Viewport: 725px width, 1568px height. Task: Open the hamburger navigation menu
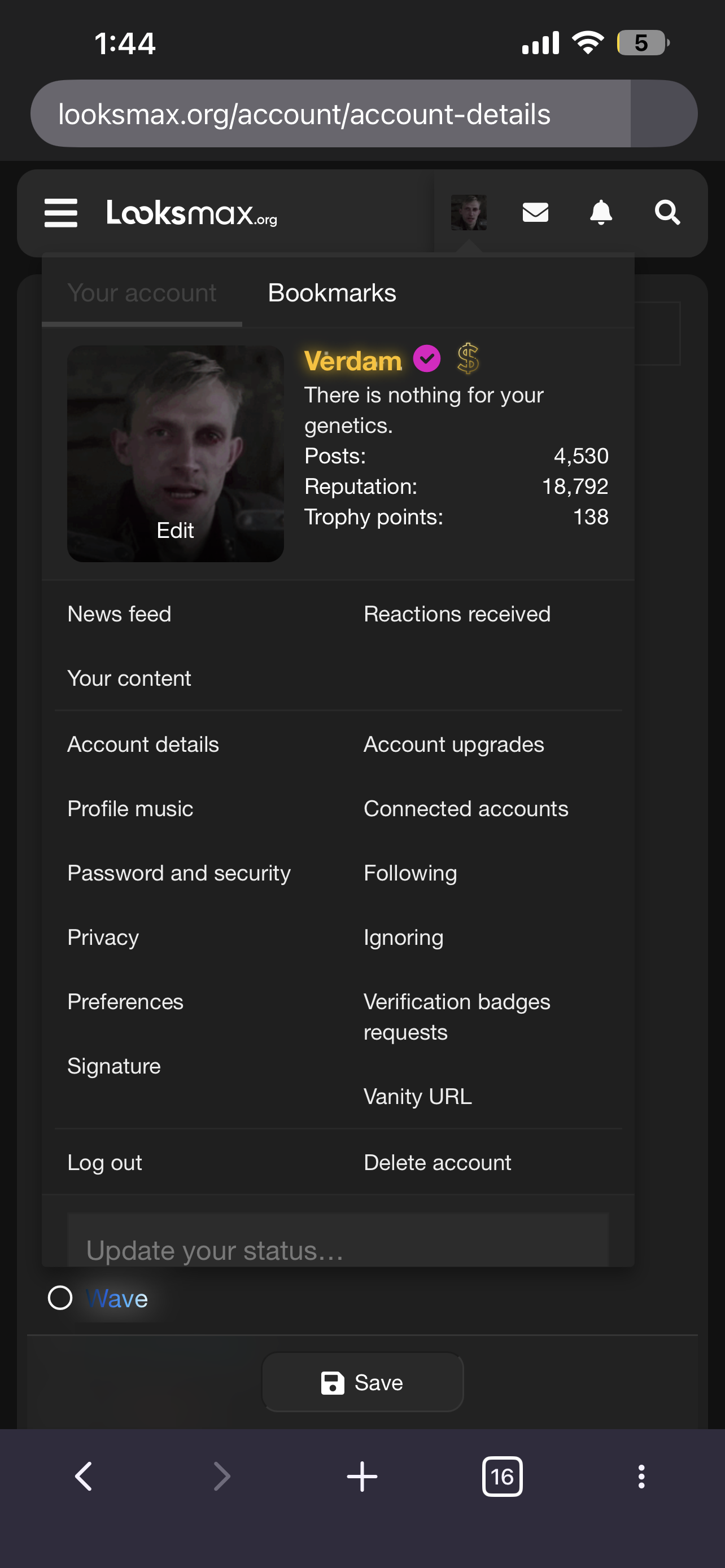point(61,213)
